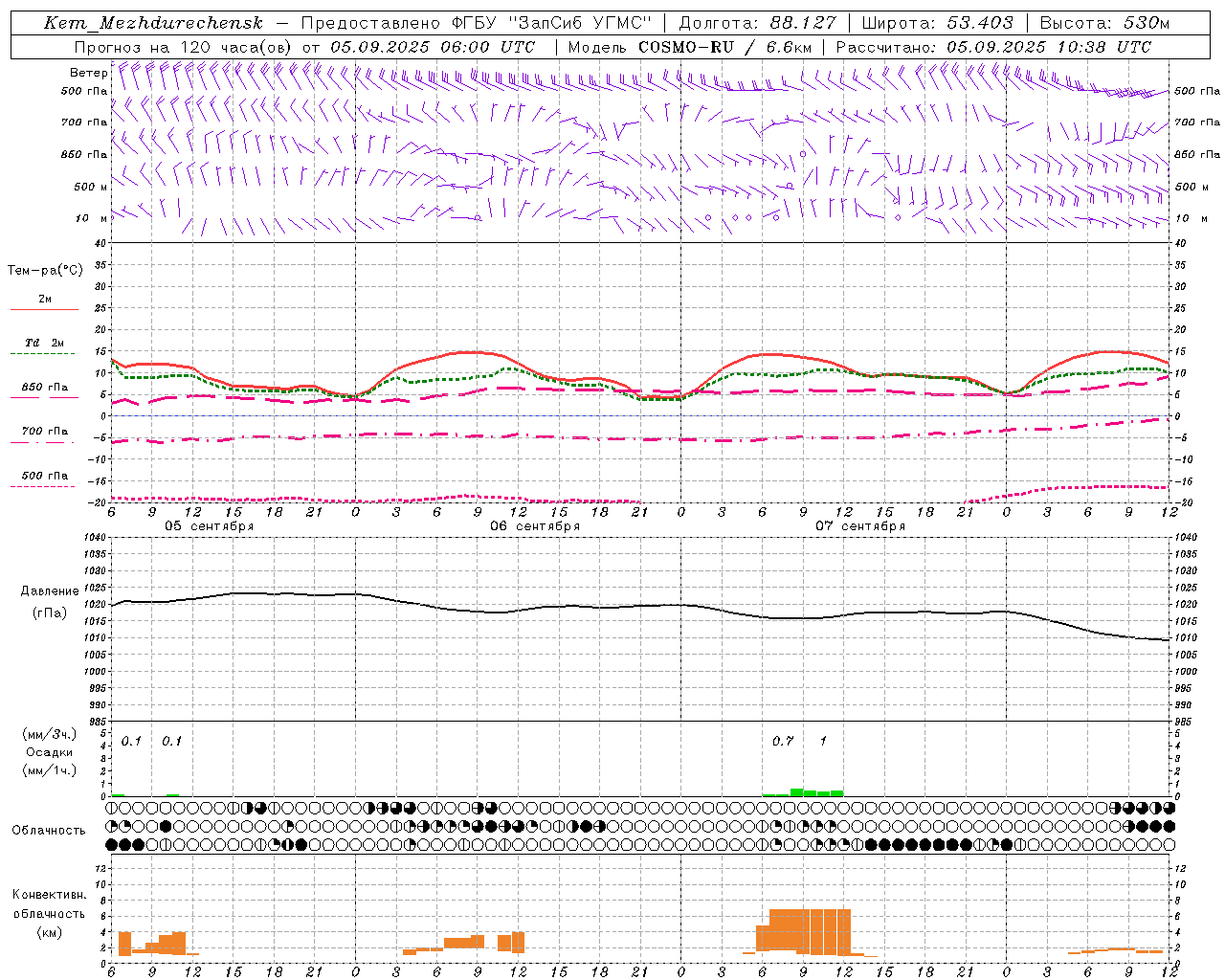Click the "Давление" pressure label

[x=50, y=591]
